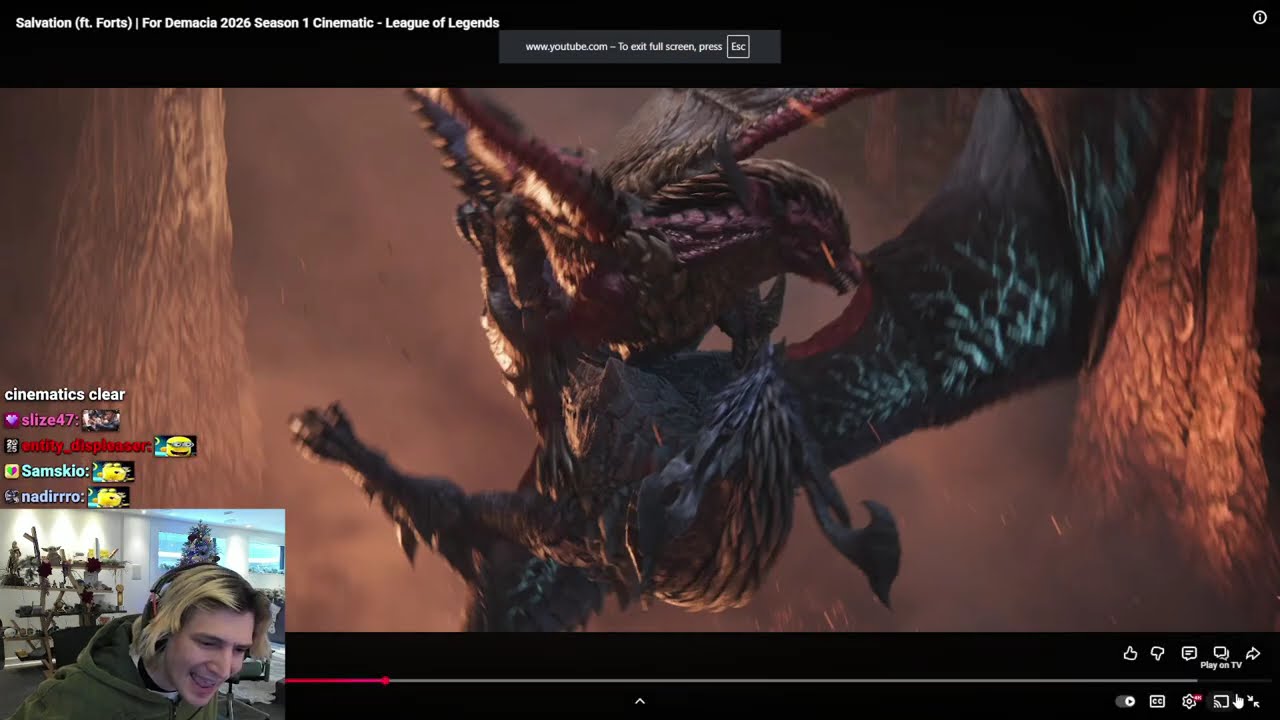Click the Play on TV cast icon
Screen dimensions: 1280x720
click(x=1221, y=701)
